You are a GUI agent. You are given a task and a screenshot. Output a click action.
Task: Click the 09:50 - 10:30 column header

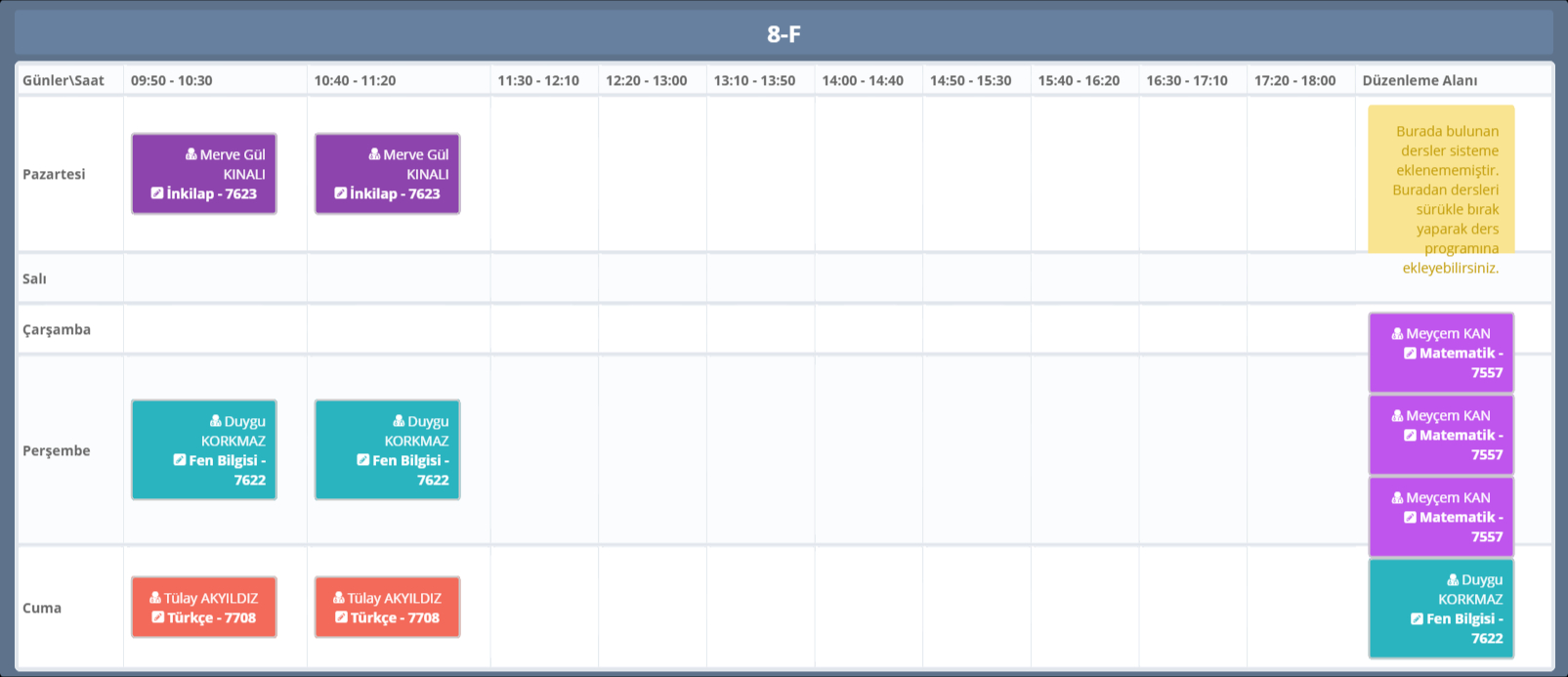172,81
